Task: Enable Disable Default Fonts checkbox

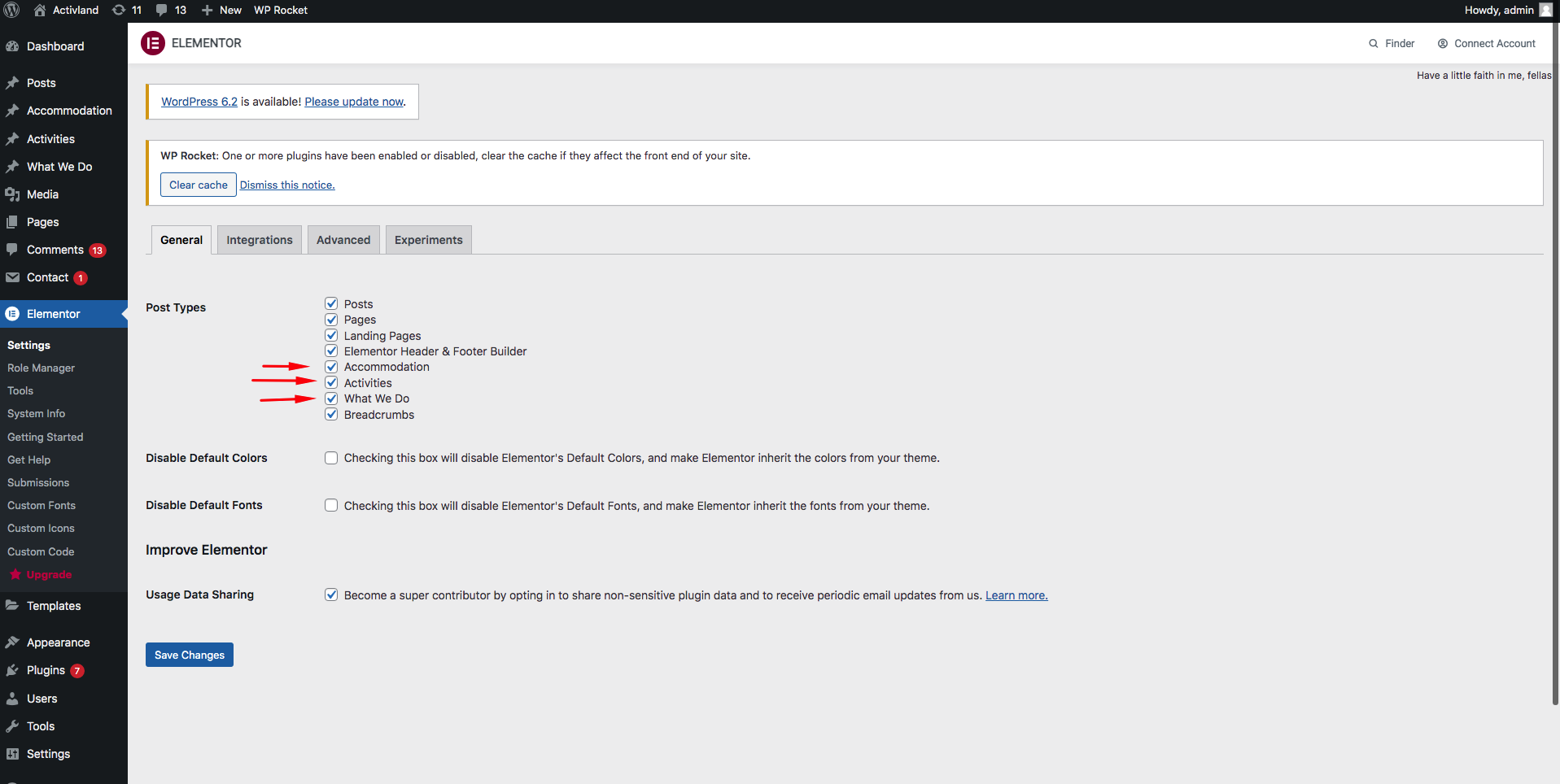Action: [331, 505]
